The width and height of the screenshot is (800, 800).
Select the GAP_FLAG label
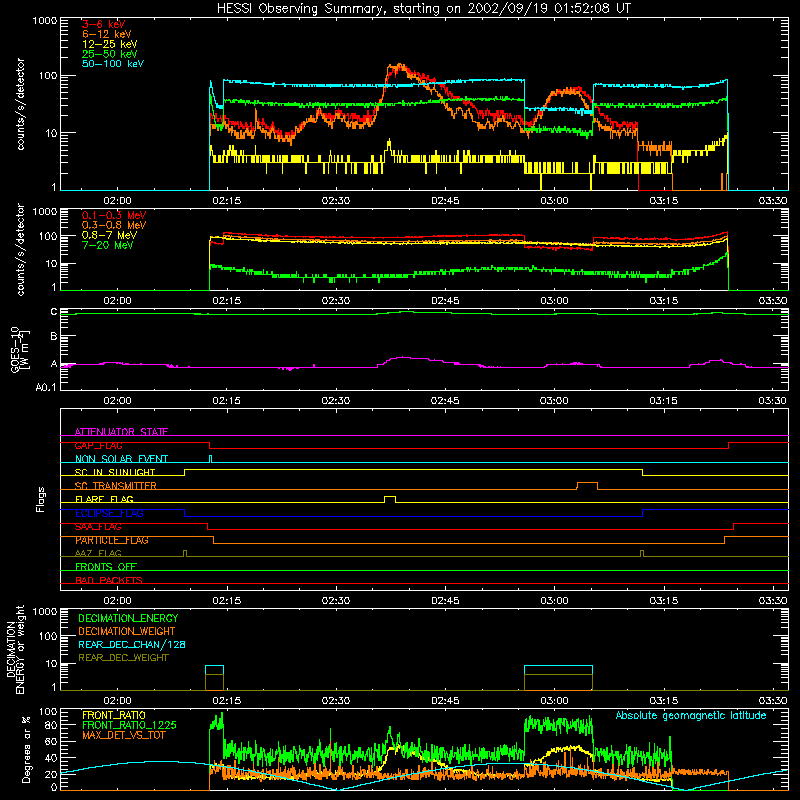point(98,445)
